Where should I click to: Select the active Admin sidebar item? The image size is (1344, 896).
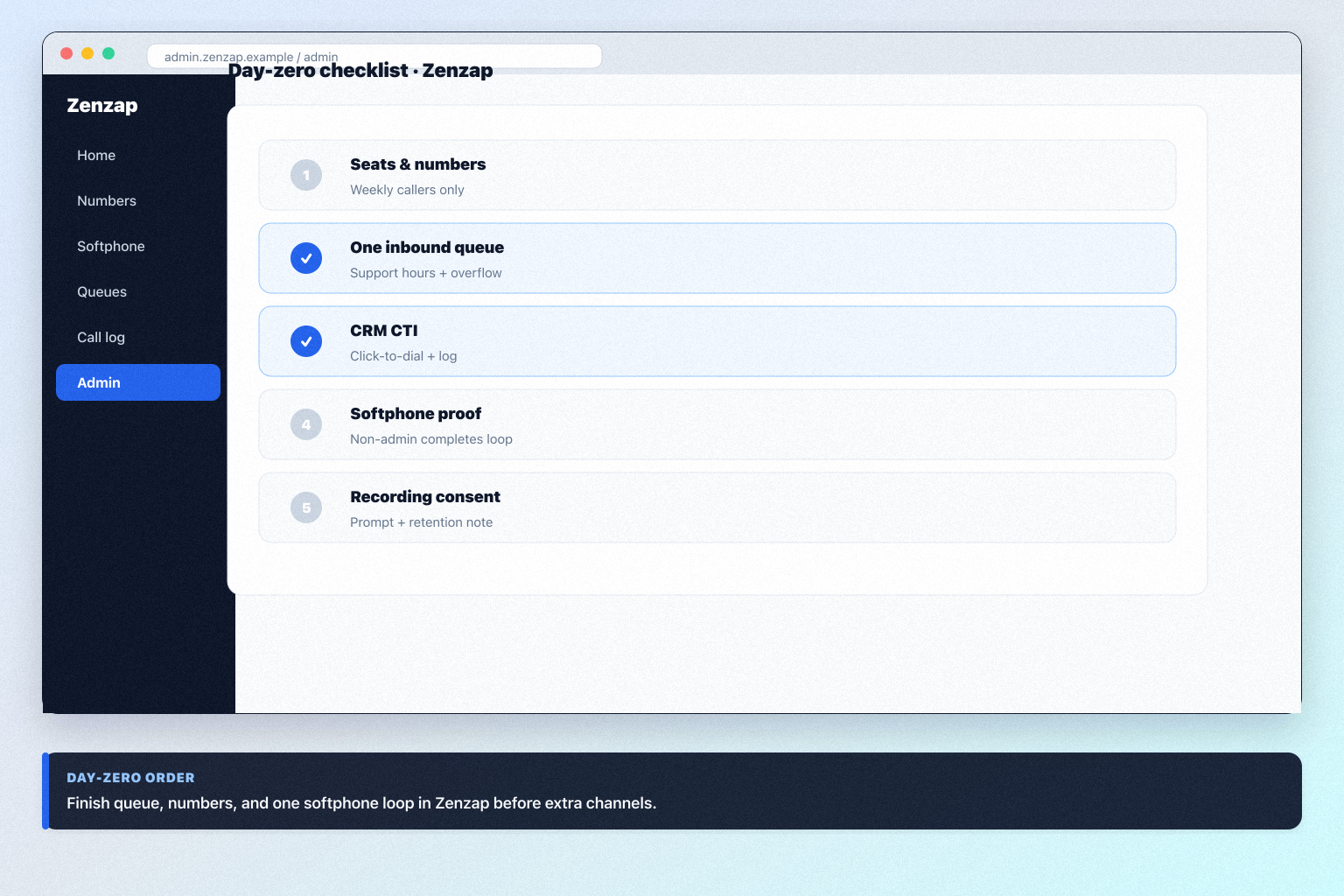point(137,382)
